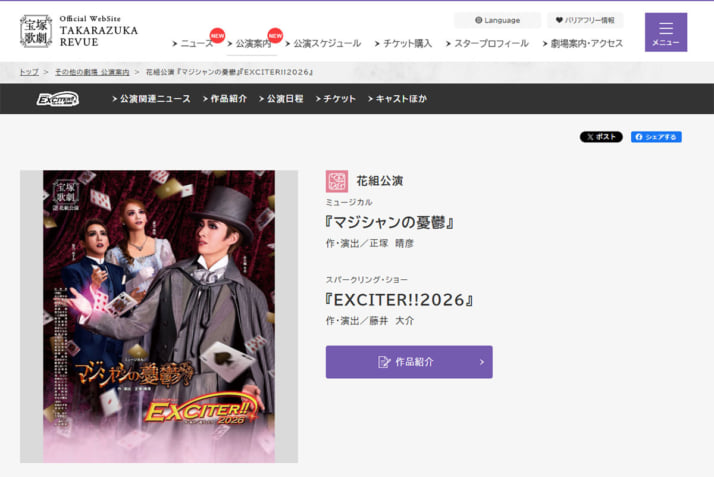Open 劇場案内・アクセス in the top navigation
Image resolution: width=714 pixels, height=477 pixels.
click(x=583, y=43)
